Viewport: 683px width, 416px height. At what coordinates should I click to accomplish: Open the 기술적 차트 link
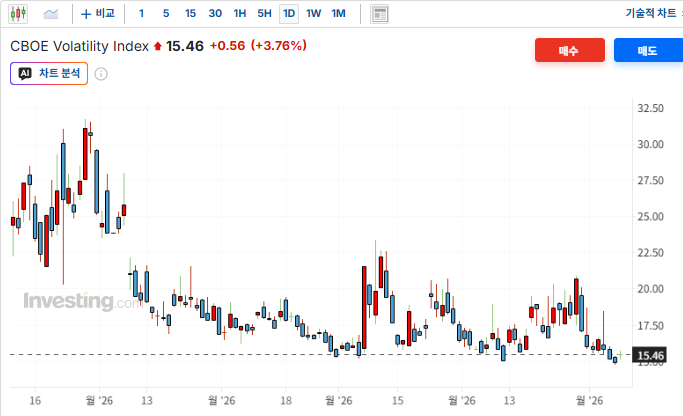(x=651, y=14)
